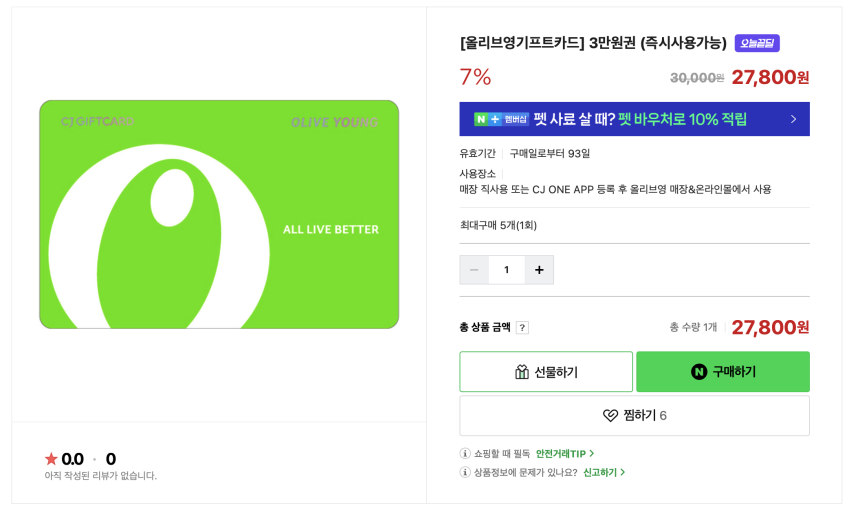Click the info icon beside 상품정보에 문제가 있나요?
This screenshot has width=849, height=512.
465,472
